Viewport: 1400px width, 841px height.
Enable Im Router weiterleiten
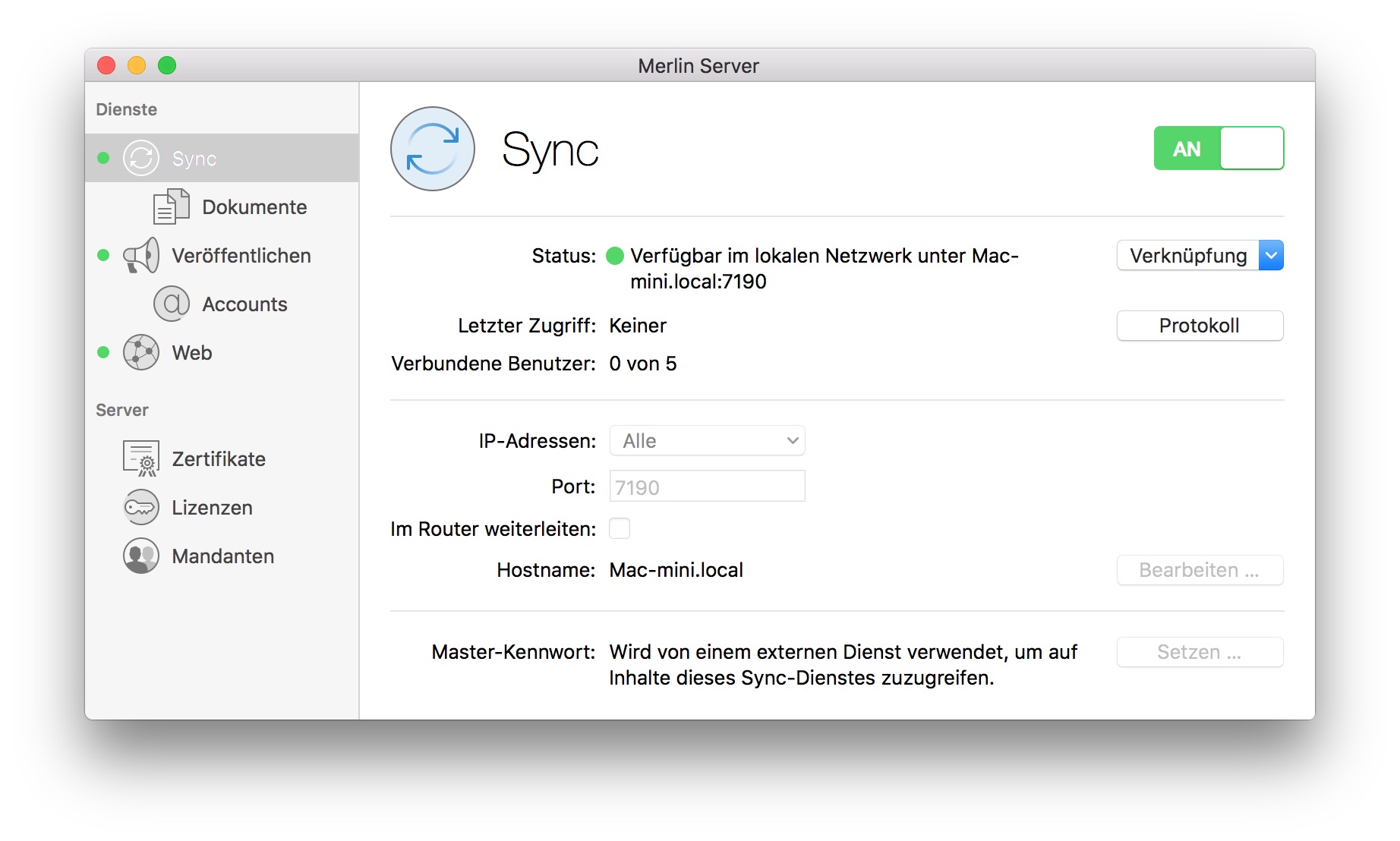point(620,528)
